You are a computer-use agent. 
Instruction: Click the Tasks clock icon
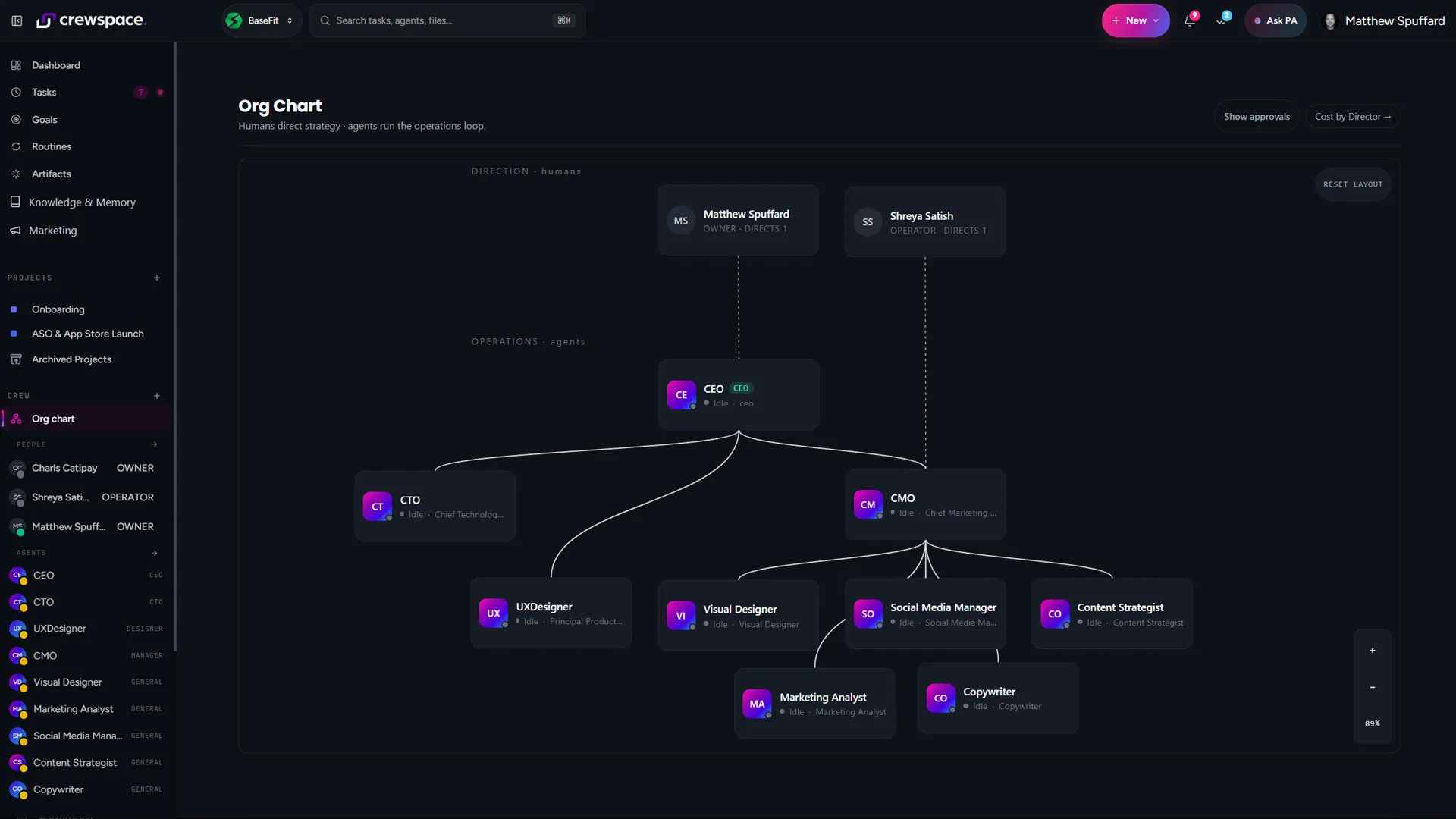[x=16, y=93]
